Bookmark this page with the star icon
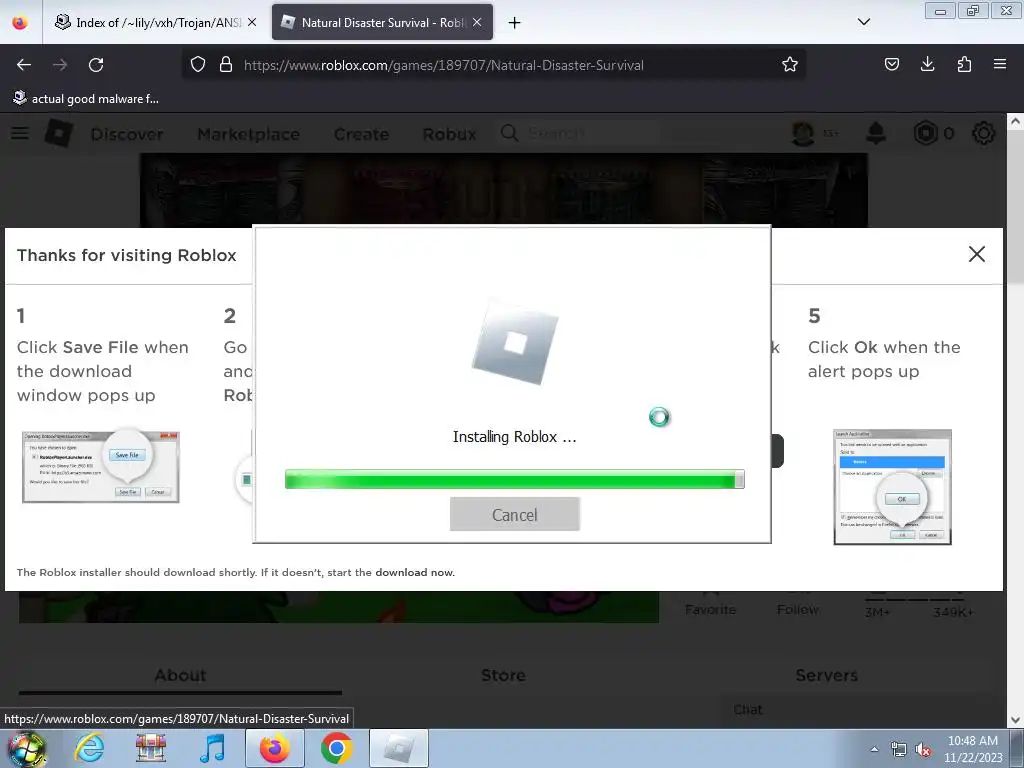Image resolution: width=1024 pixels, height=768 pixels. click(790, 65)
